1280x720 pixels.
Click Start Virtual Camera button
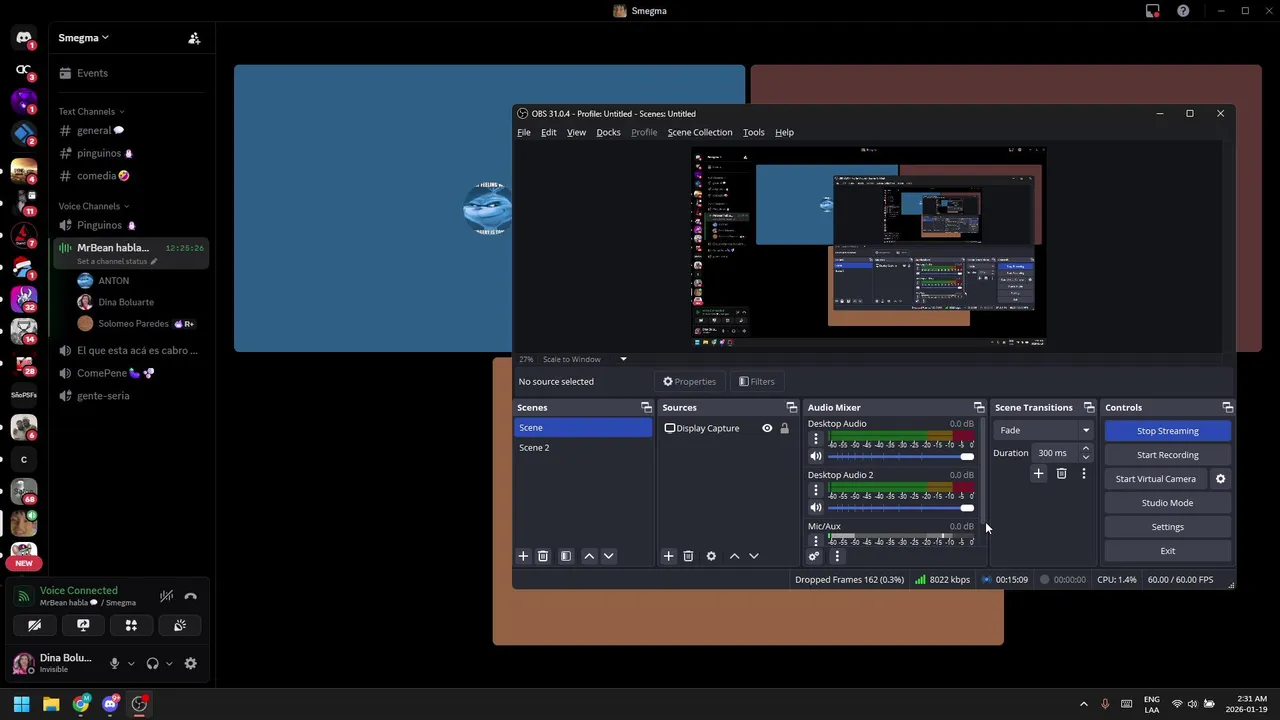1156,479
